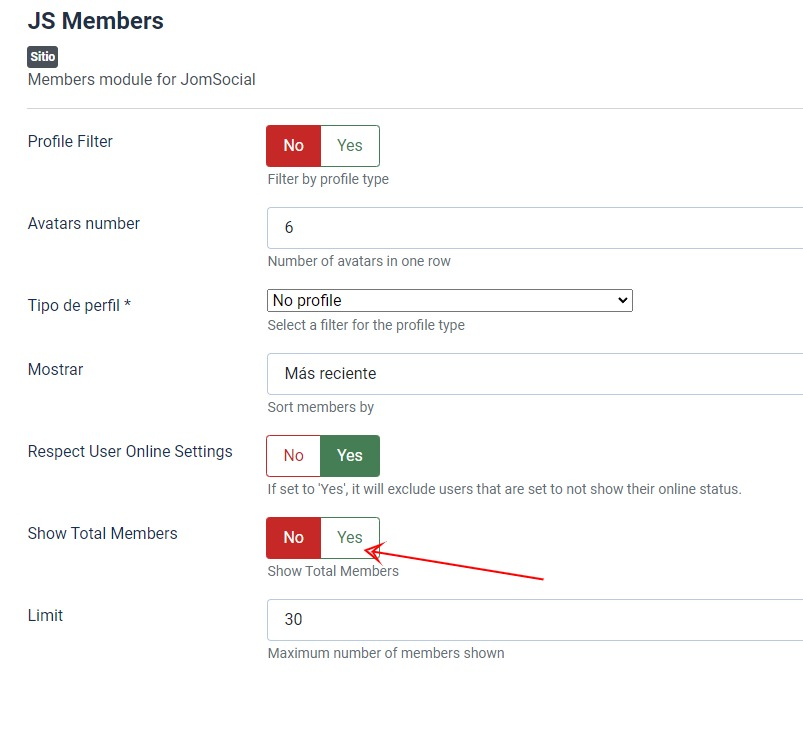Click the Limit label
803x748 pixels.
point(45,616)
